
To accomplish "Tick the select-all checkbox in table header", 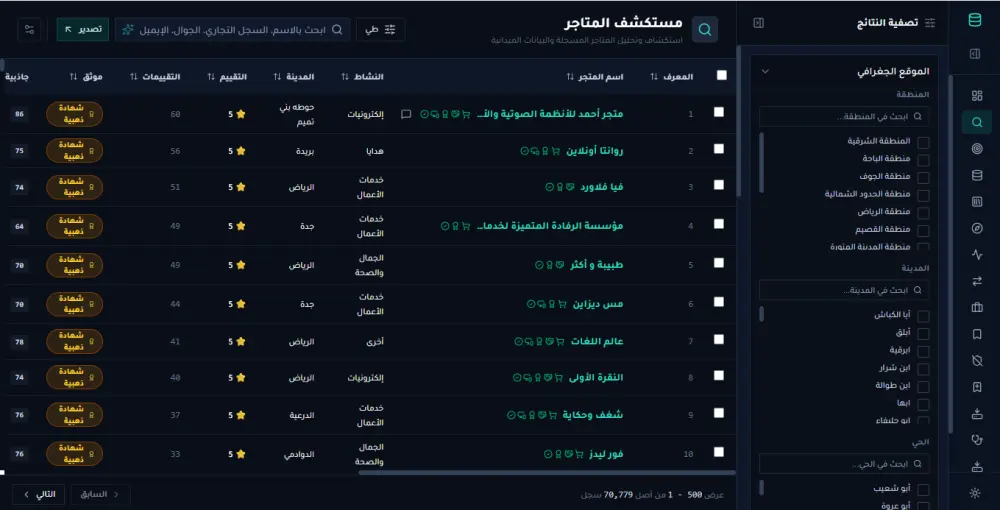I will click(721, 75).
